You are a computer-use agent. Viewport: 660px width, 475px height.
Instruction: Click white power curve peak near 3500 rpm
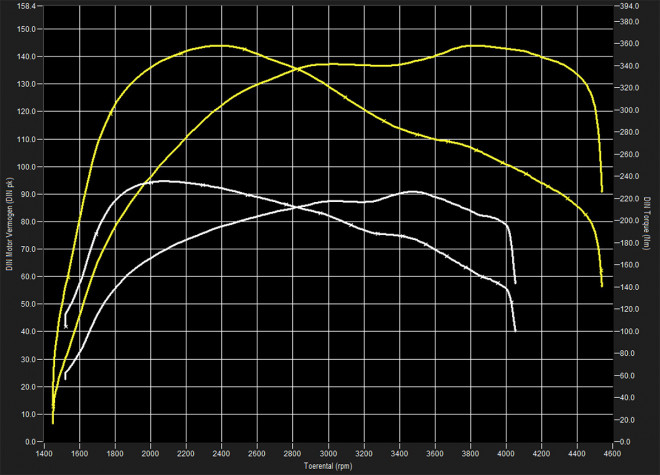point(413,191)
